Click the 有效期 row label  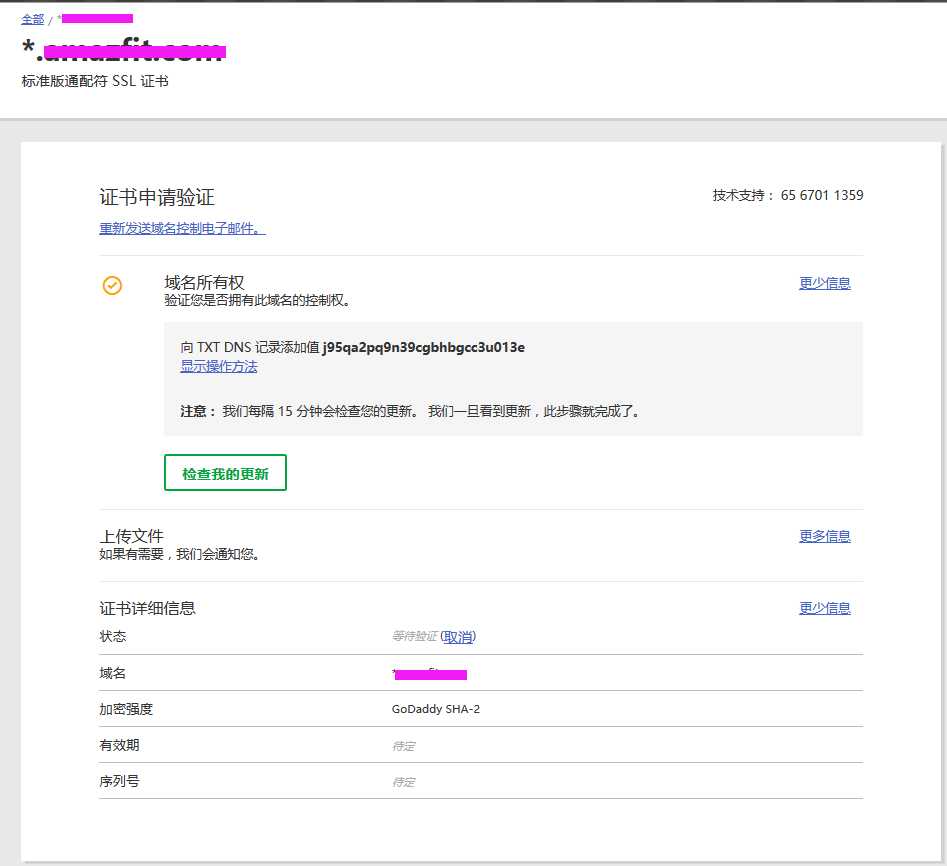(x=120, y=745)
